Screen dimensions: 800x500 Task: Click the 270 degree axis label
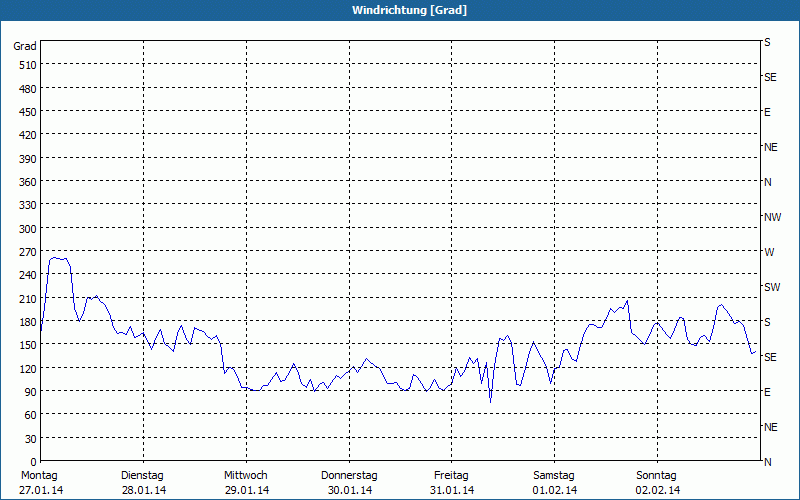click(26, 252)
